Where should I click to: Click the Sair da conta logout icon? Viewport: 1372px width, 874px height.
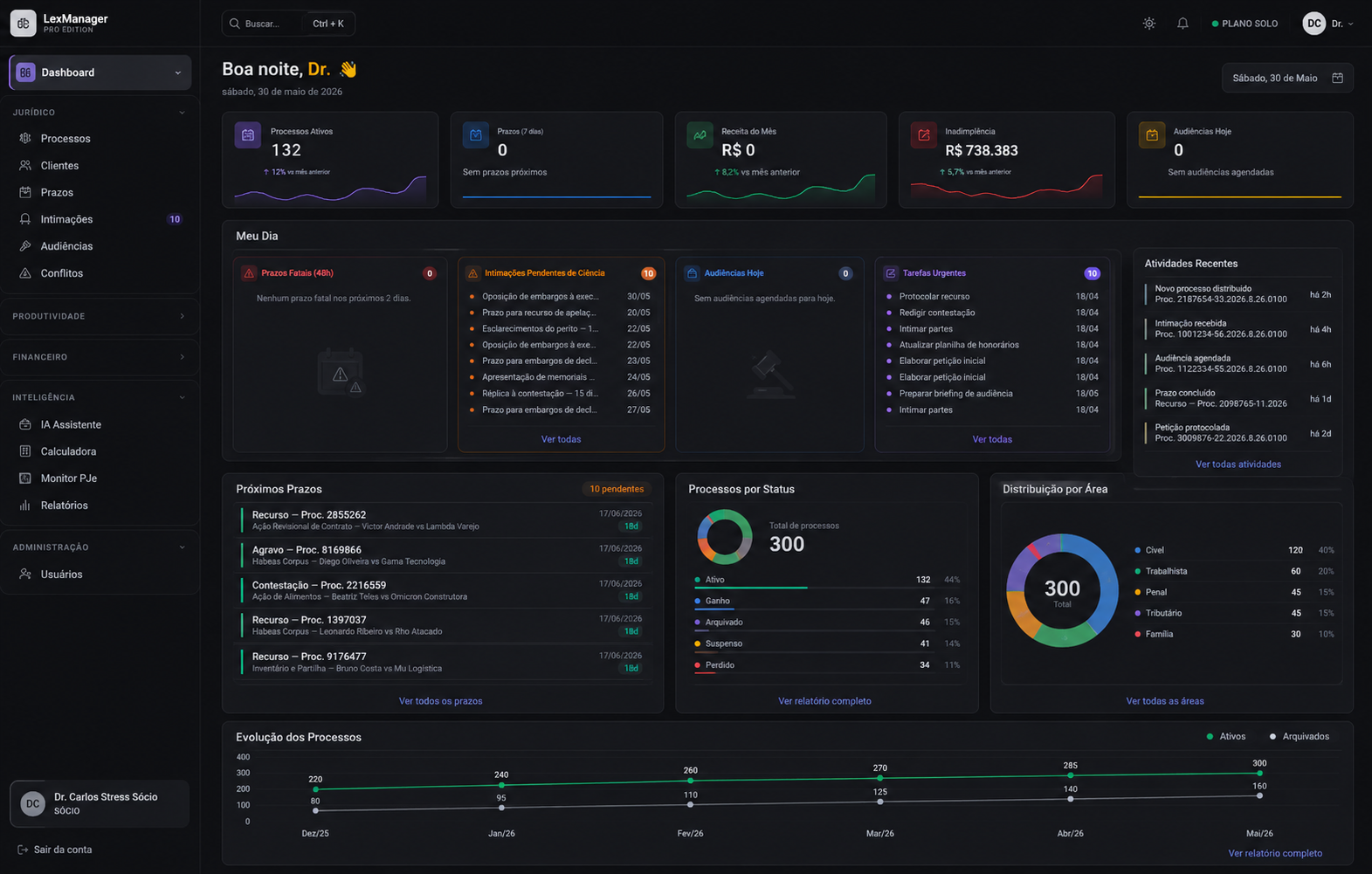23,850
